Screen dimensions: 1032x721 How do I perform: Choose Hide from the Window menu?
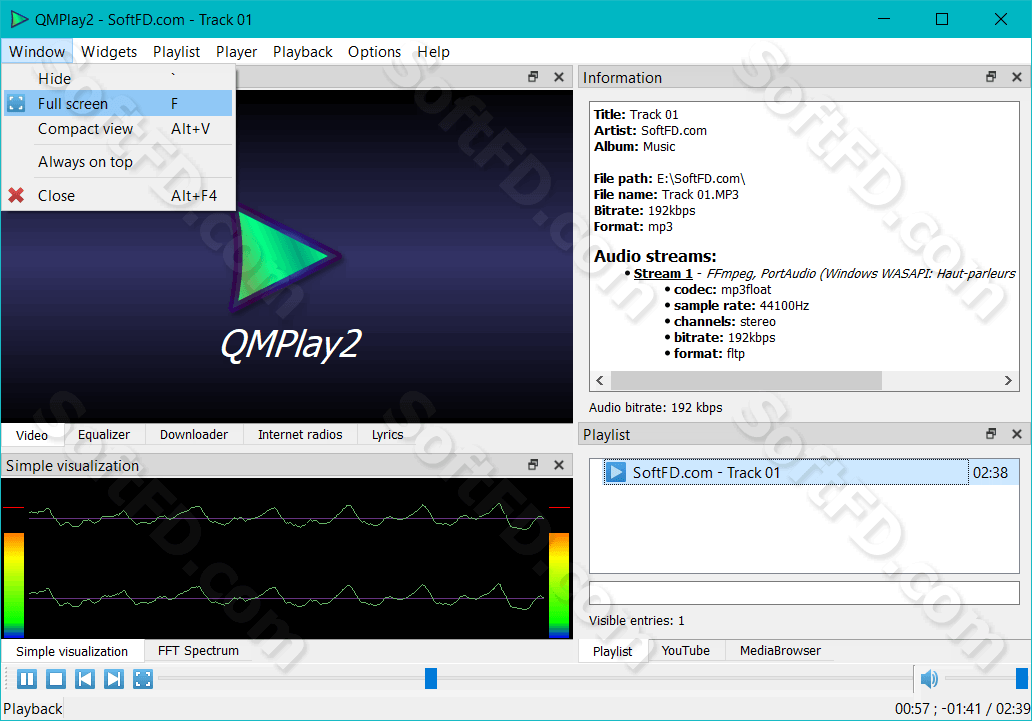pos(118,78)
